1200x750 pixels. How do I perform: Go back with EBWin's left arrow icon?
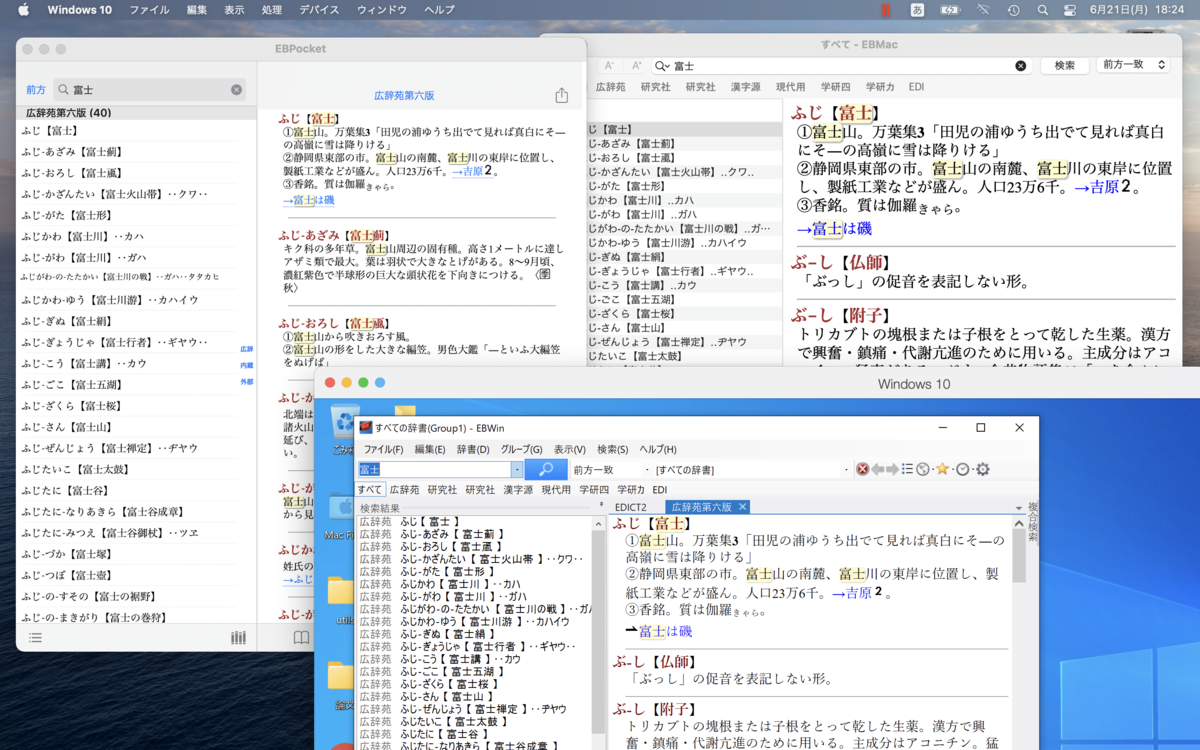pyautogui.click(x=877, y=469)
